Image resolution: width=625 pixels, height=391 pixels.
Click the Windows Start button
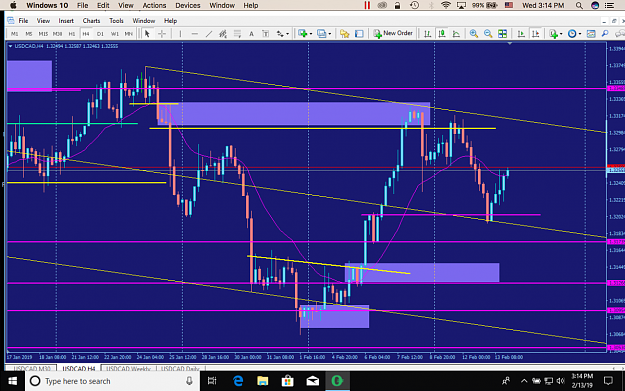13,381
